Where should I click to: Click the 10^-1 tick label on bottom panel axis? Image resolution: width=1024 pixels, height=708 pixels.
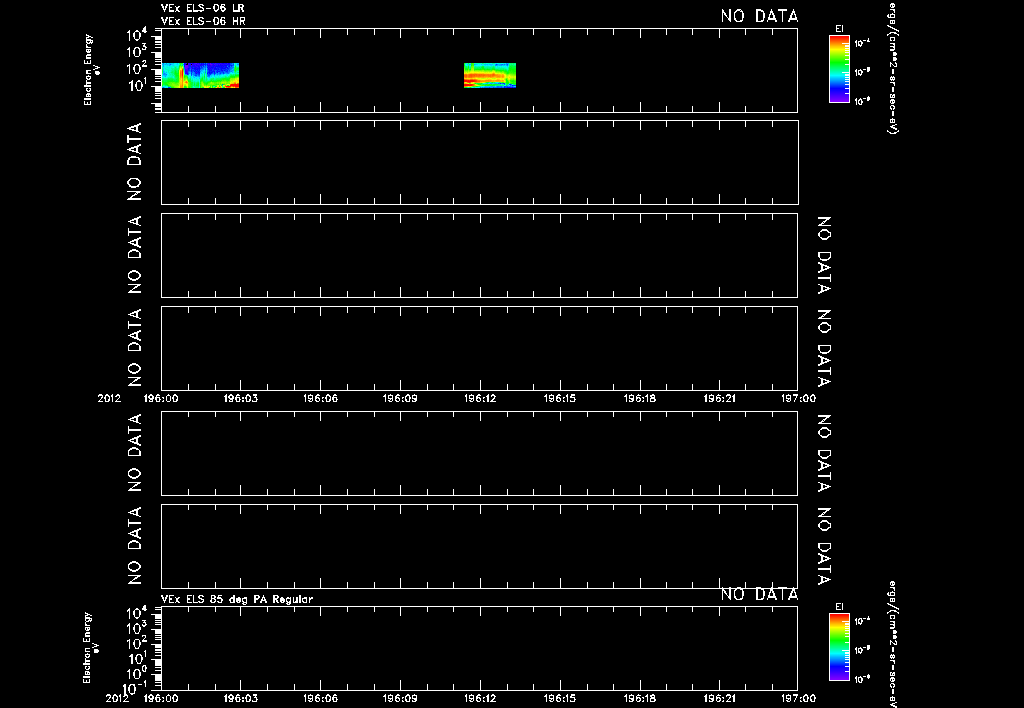coord(134,688)
